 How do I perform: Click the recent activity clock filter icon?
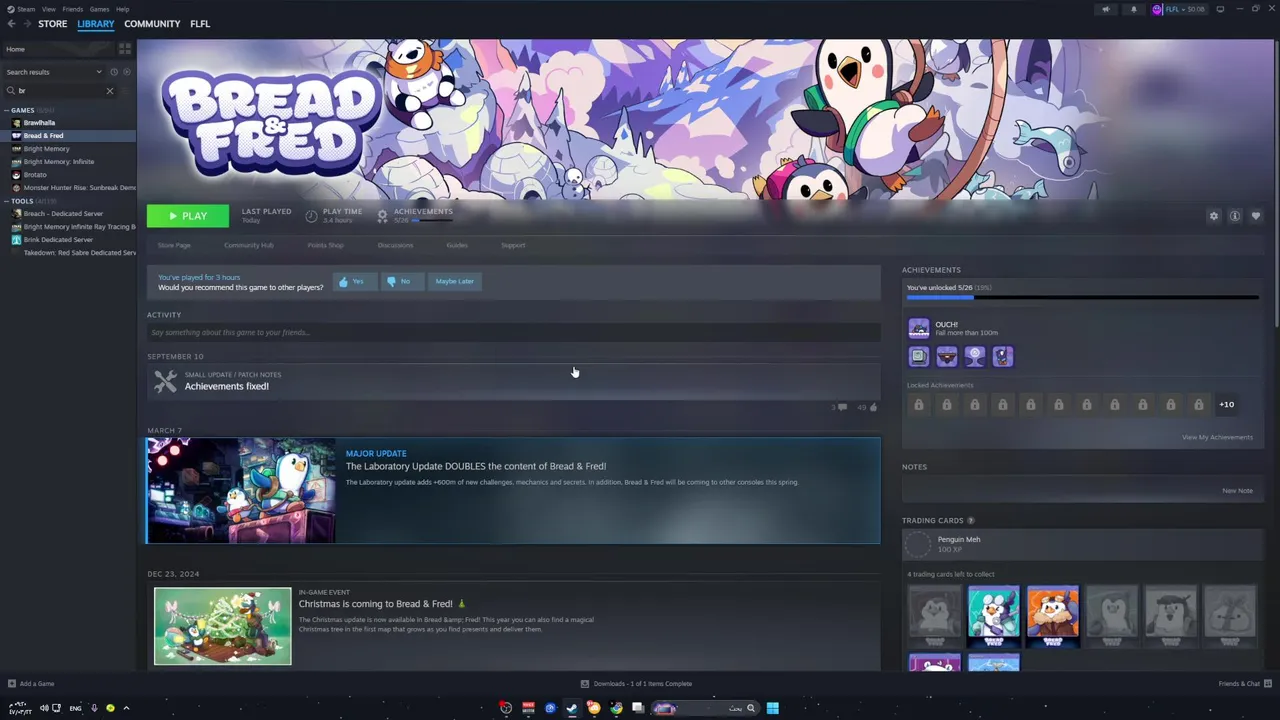click(x=114, y=72)
